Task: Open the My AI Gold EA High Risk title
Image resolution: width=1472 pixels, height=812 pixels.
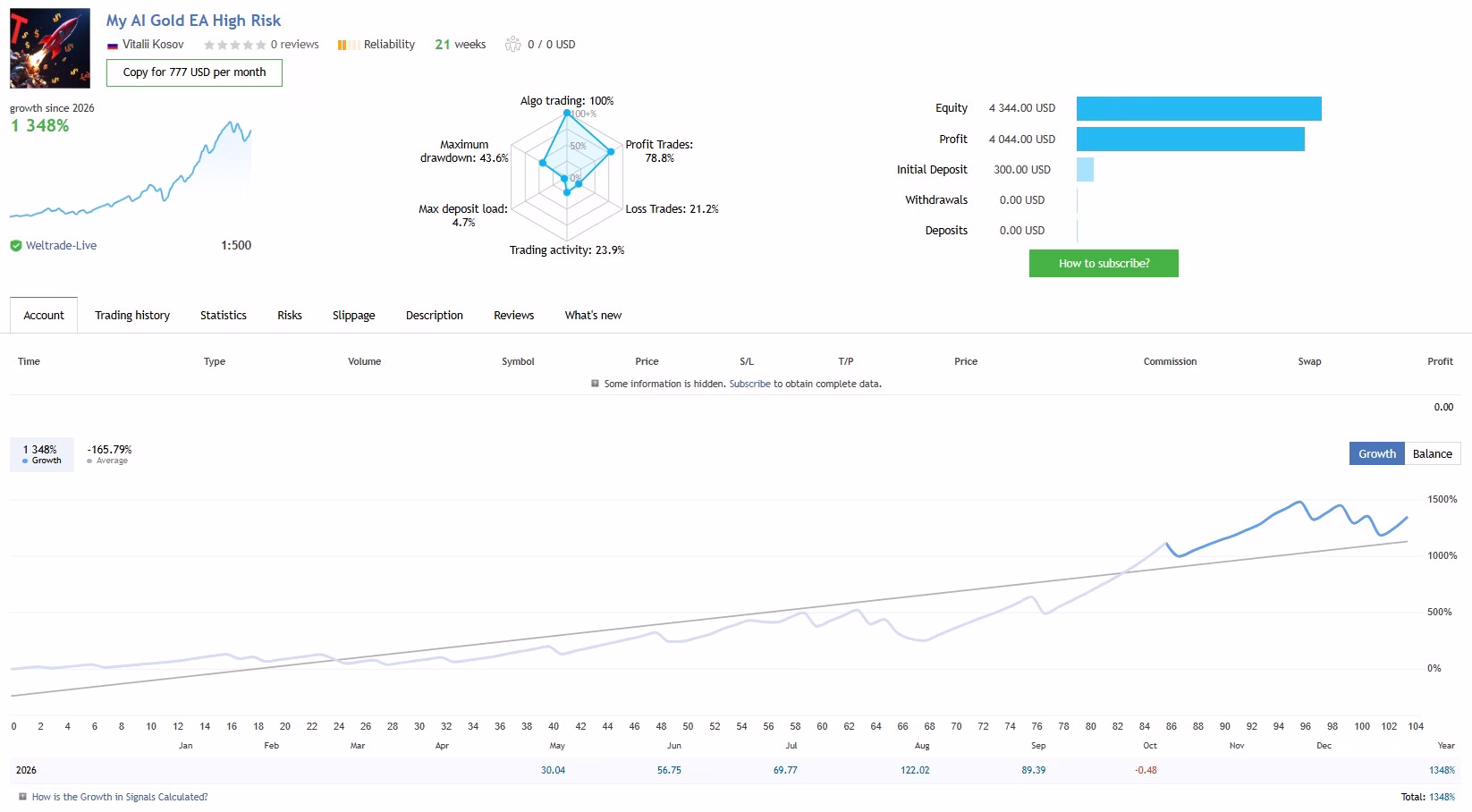Action: [193, 21]
